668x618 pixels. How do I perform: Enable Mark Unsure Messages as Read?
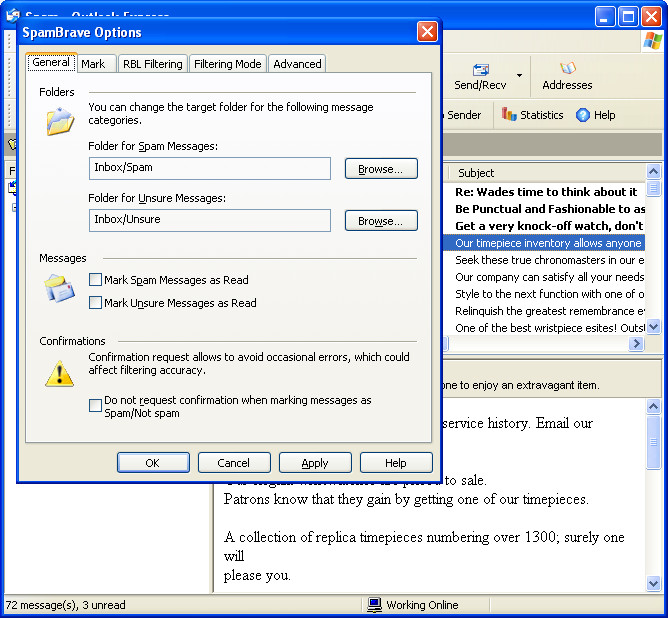coord(96,303)
